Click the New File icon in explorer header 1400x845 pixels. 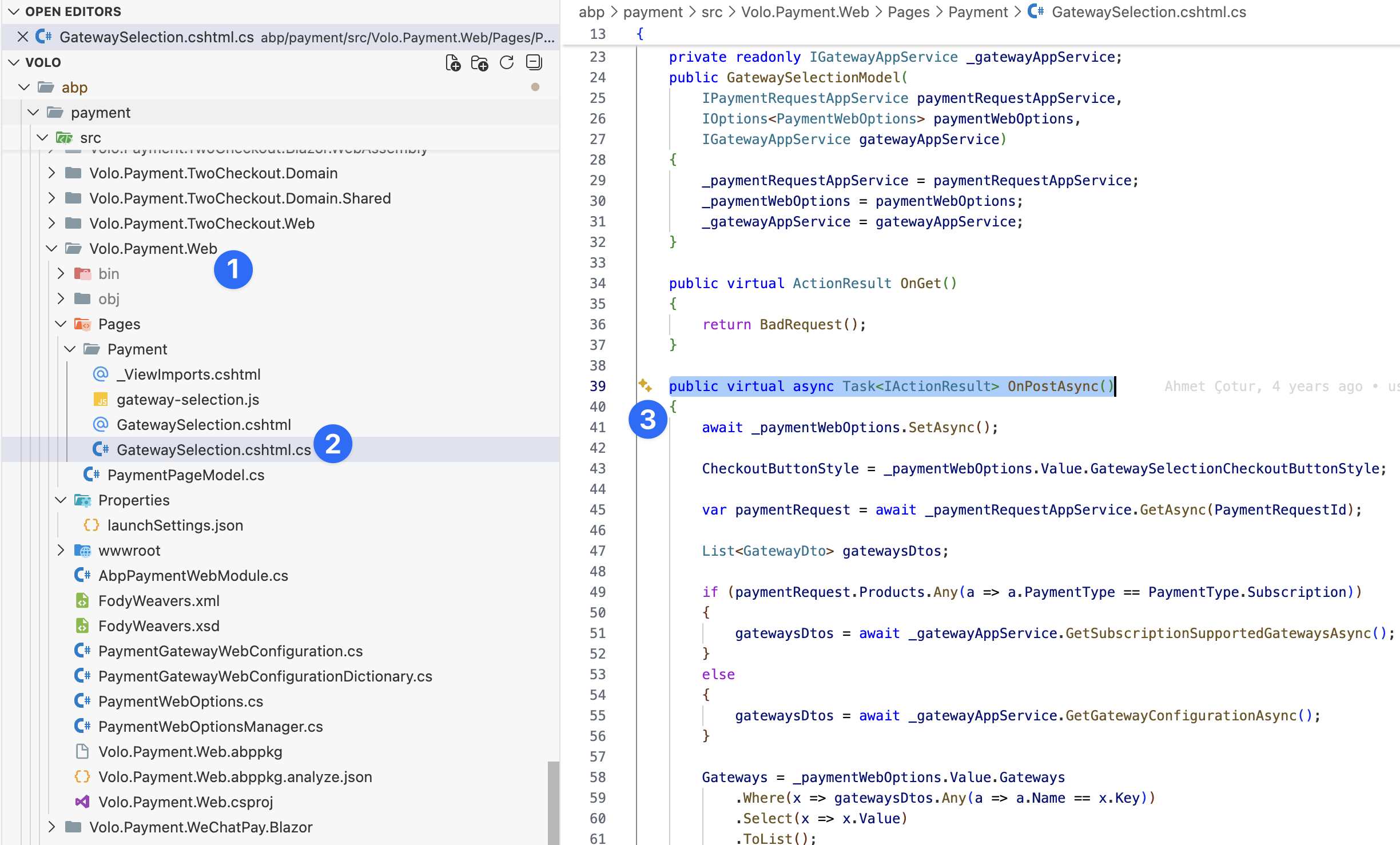coord(452,62)
